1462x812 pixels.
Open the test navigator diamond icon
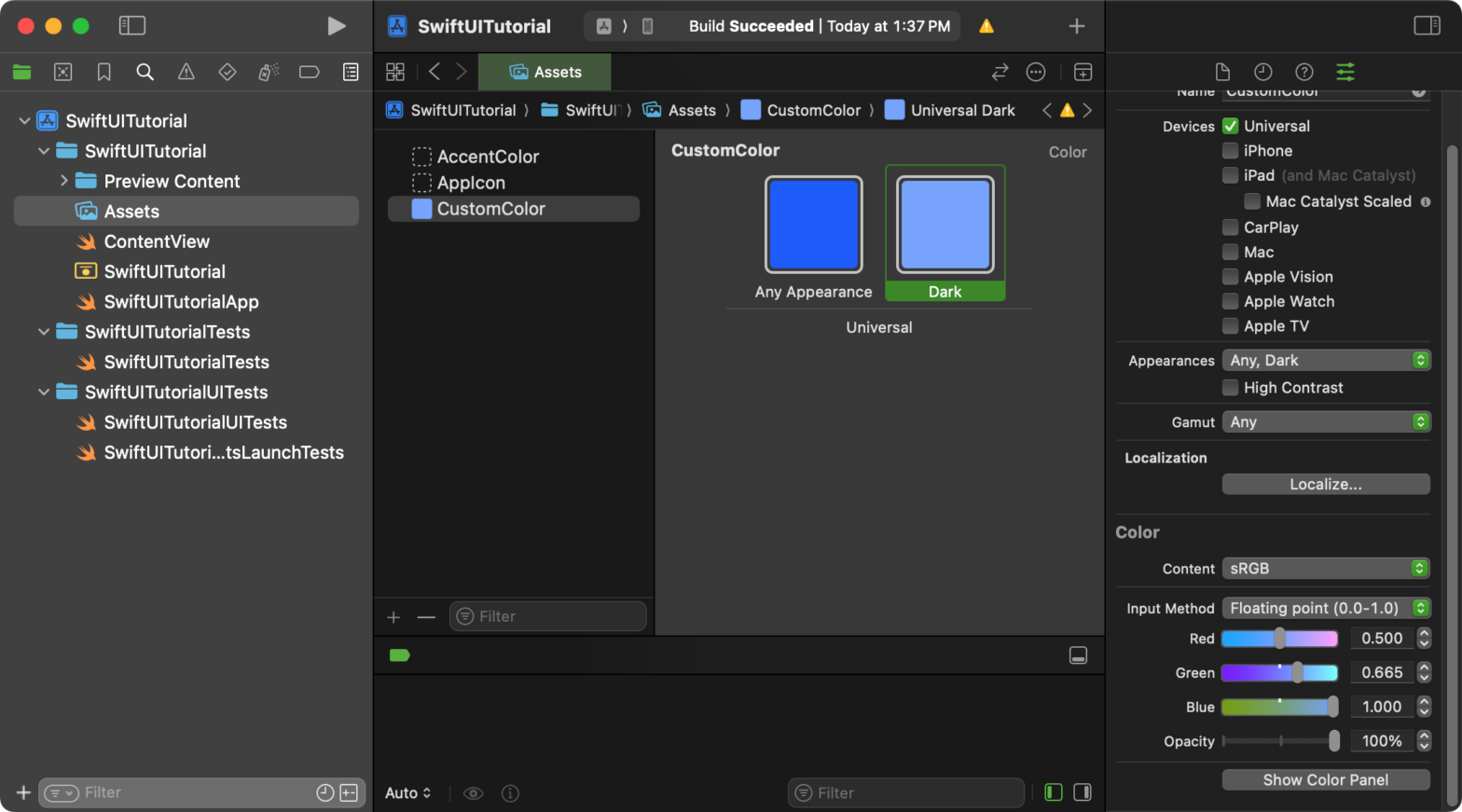[x=227, y=72]
